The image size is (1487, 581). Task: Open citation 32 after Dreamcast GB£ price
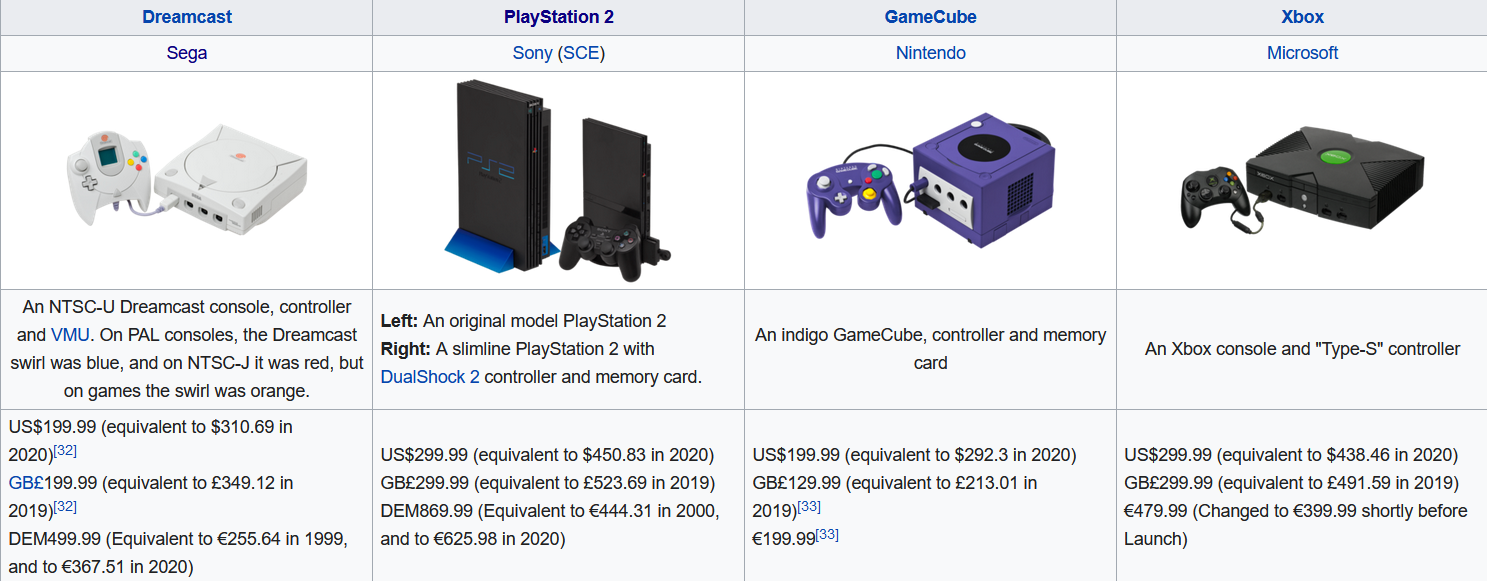pyautogui.click(x=65, y=506)
